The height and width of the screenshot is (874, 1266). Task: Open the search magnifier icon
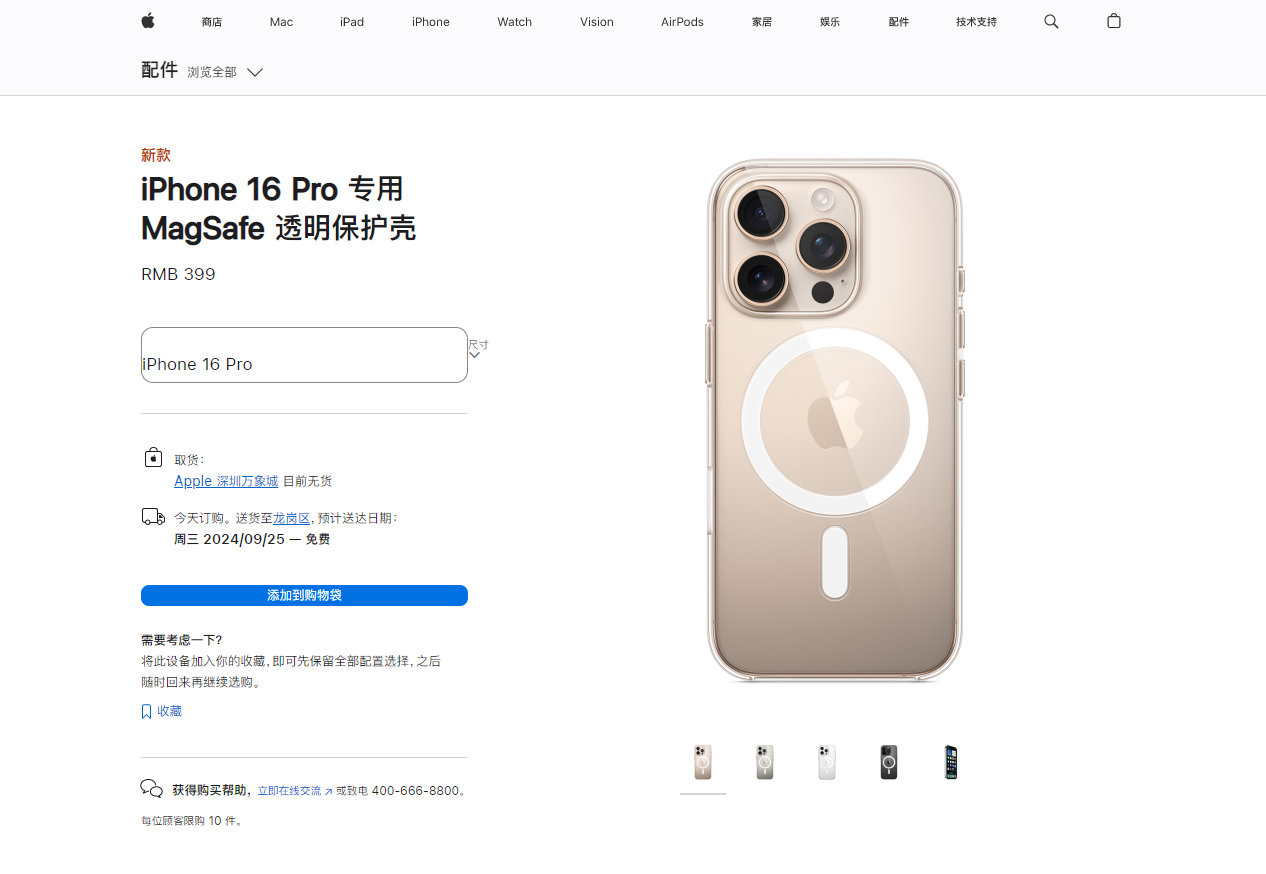(x=1051, y=21)
